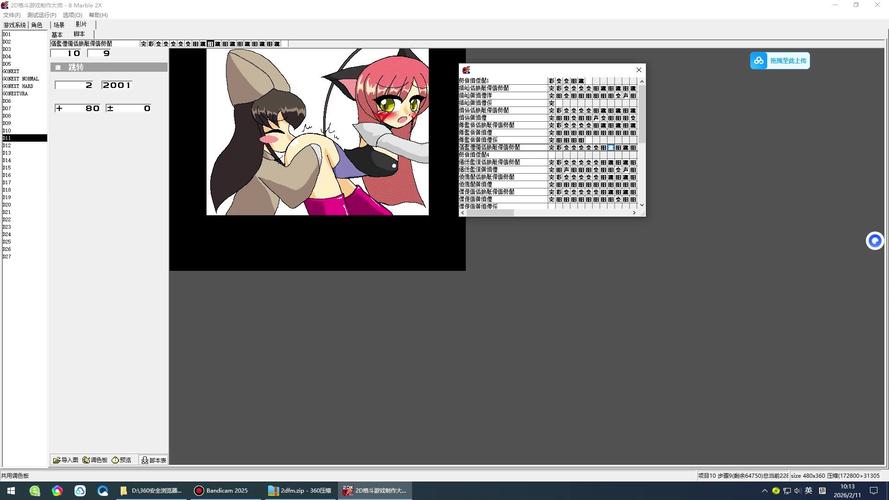Click the input field showing 2001
The image size is (889, 500).
(117, 84)
